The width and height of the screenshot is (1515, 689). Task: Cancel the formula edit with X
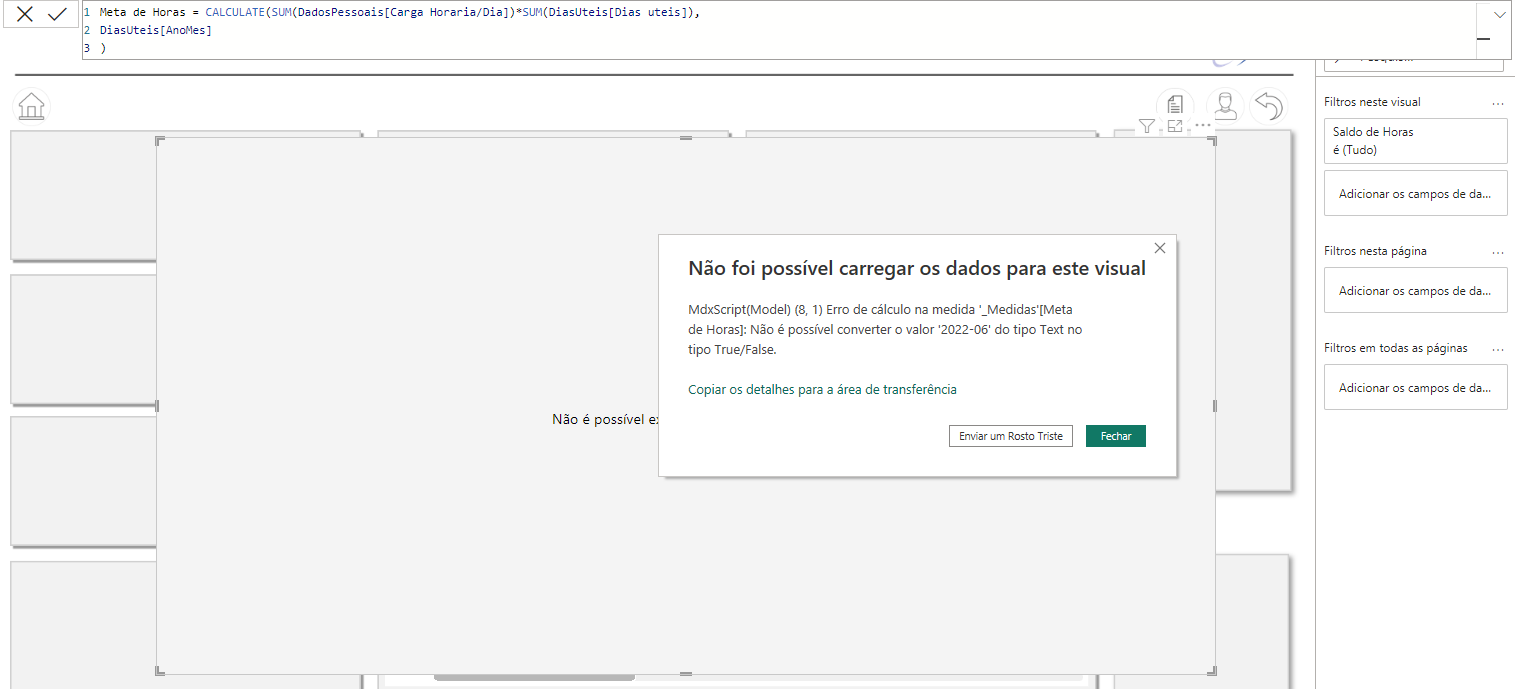click(25, 14)
